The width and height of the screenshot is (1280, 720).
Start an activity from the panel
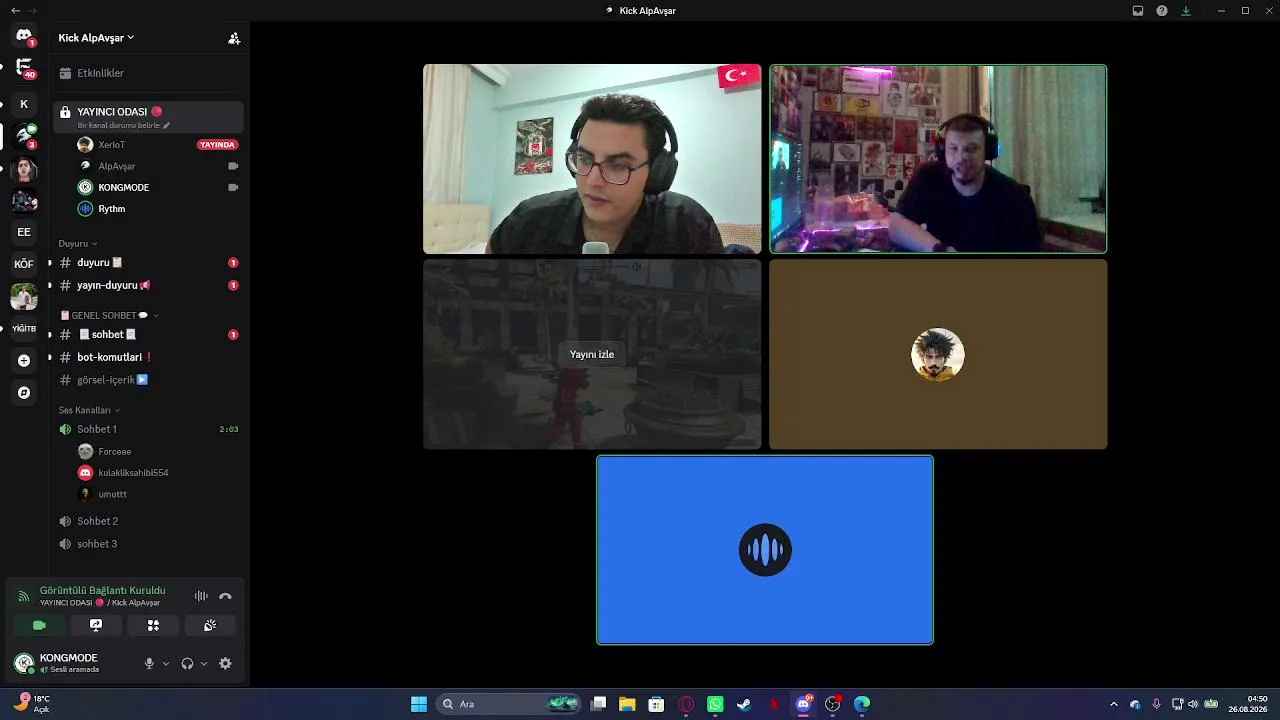click(153, 625)
